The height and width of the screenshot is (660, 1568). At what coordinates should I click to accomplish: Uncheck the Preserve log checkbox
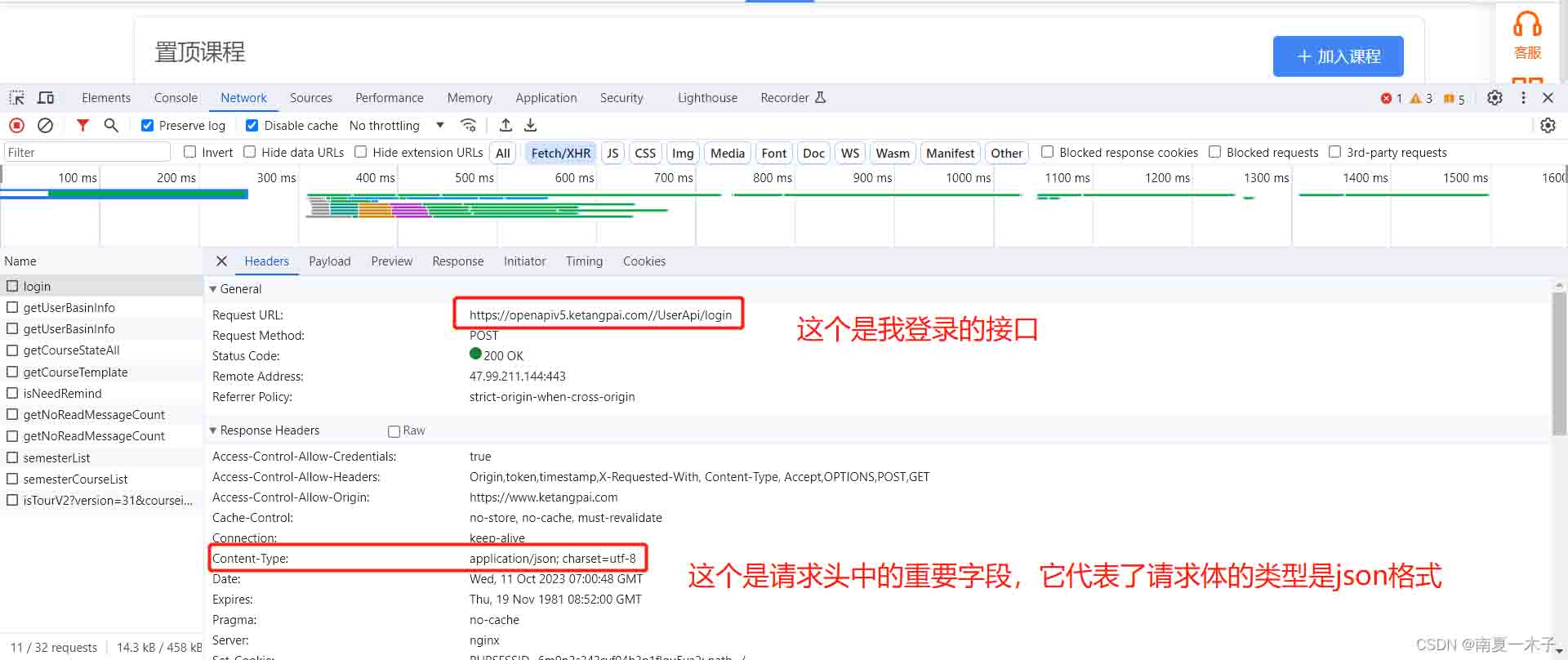pyautogui.click(x=148, y=126)
